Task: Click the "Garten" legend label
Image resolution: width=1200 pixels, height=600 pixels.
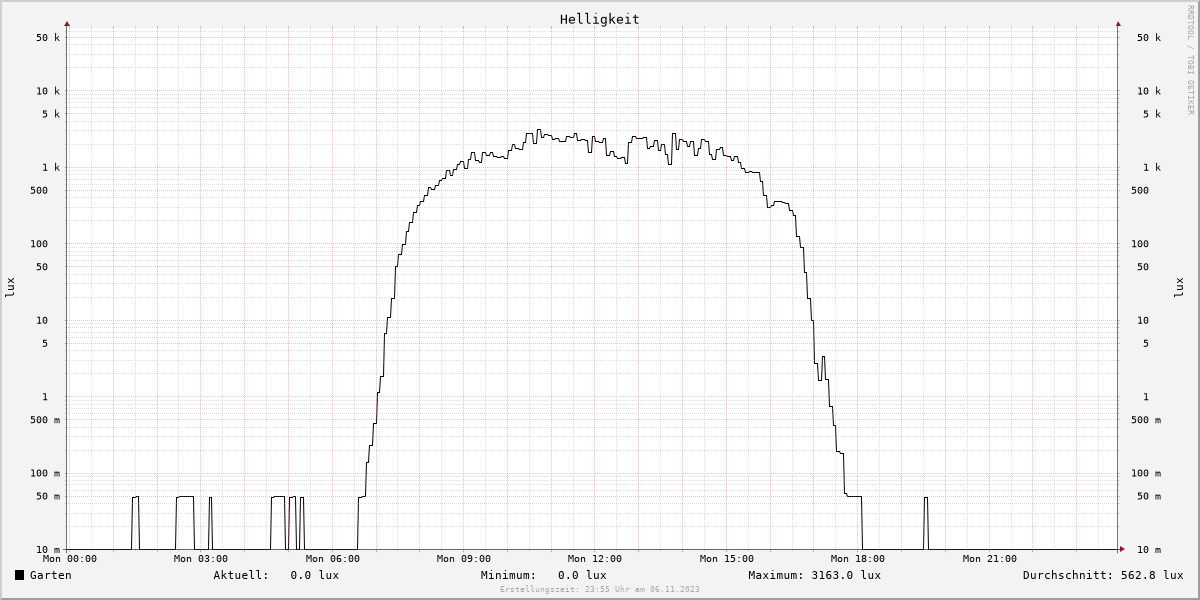Action: 50,575
